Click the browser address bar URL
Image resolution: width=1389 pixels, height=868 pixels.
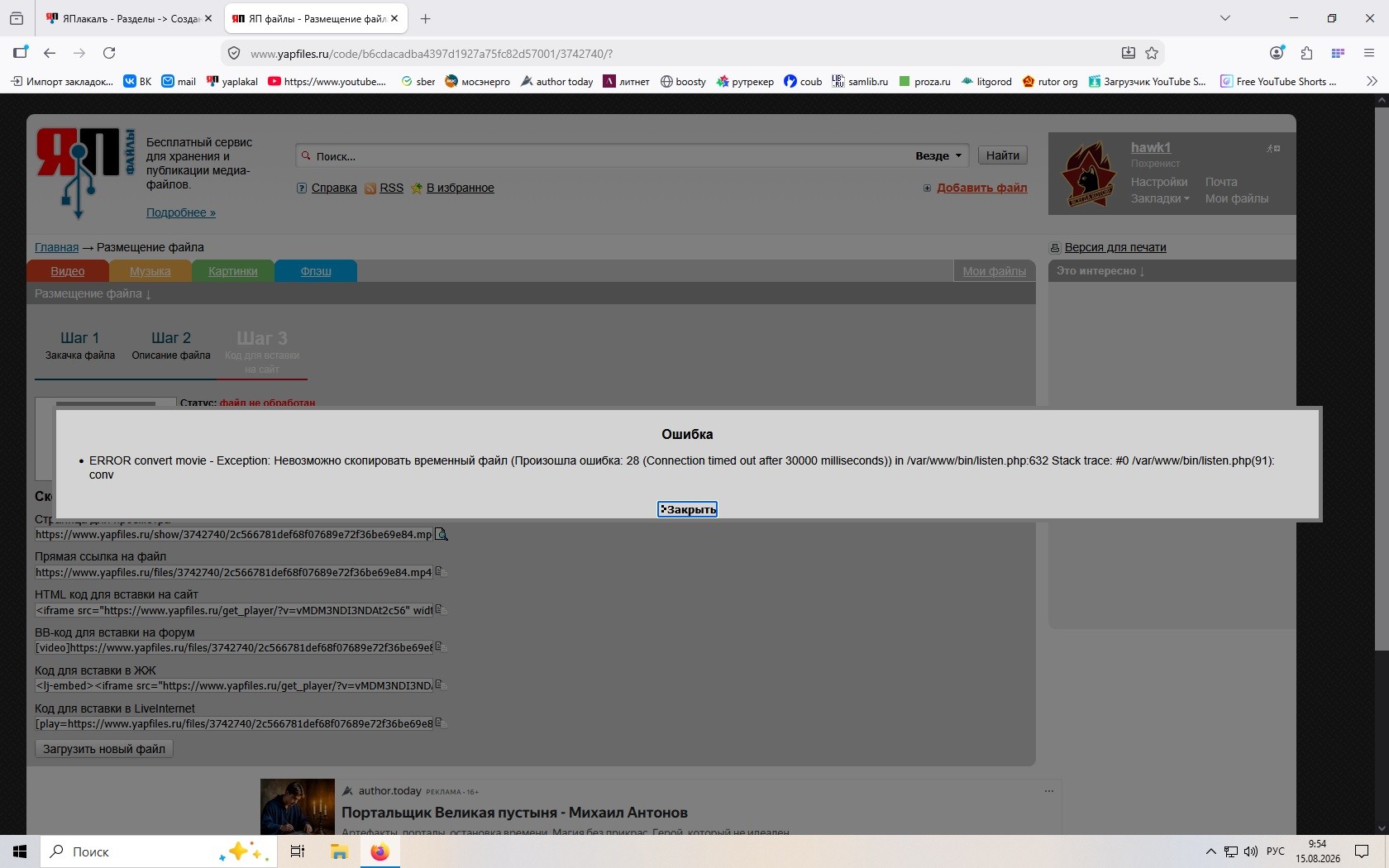pos(432,54)
